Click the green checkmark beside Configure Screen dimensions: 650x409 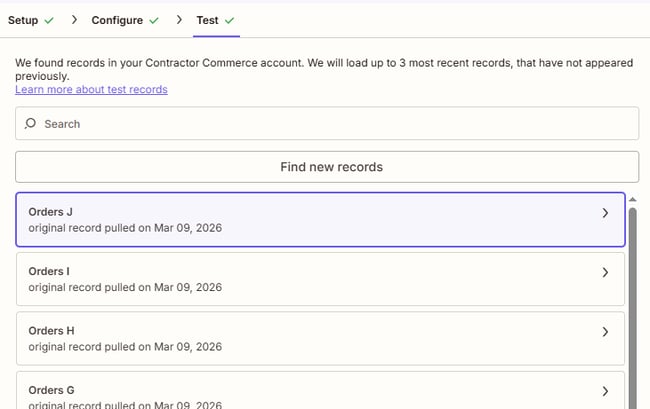153,20
